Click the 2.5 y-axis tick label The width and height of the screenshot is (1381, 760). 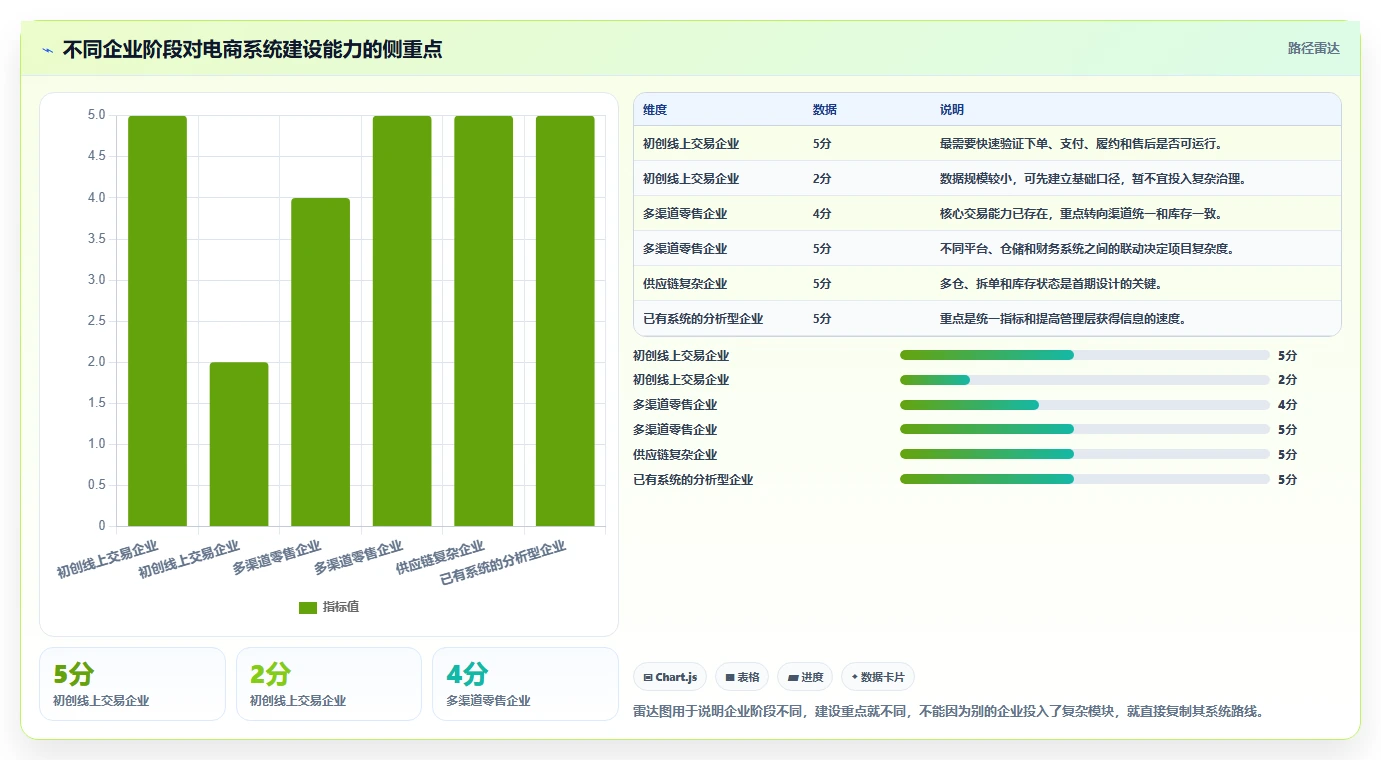tap(96, 321)
